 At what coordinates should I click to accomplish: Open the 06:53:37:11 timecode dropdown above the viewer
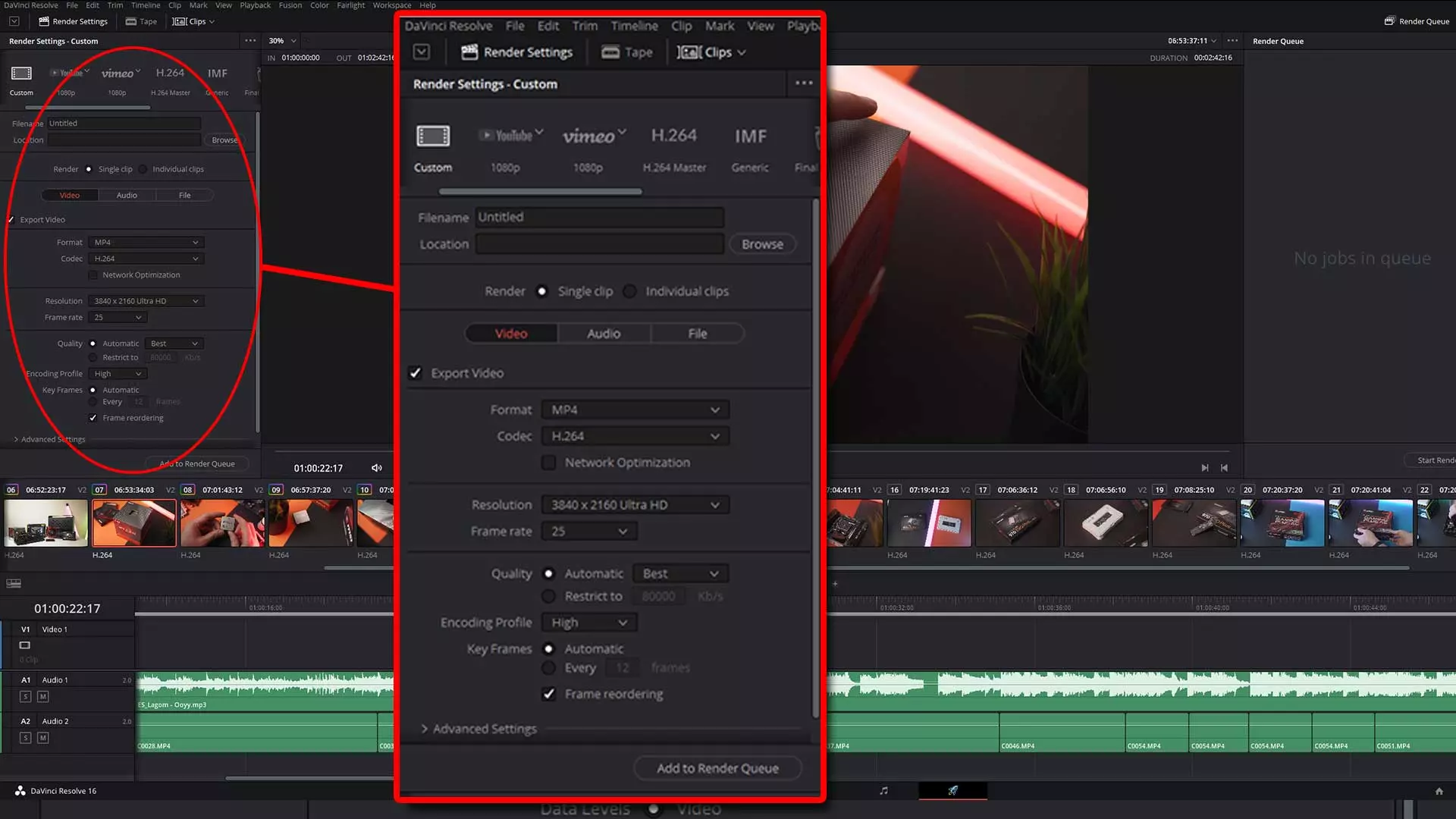coord(1192,41)
